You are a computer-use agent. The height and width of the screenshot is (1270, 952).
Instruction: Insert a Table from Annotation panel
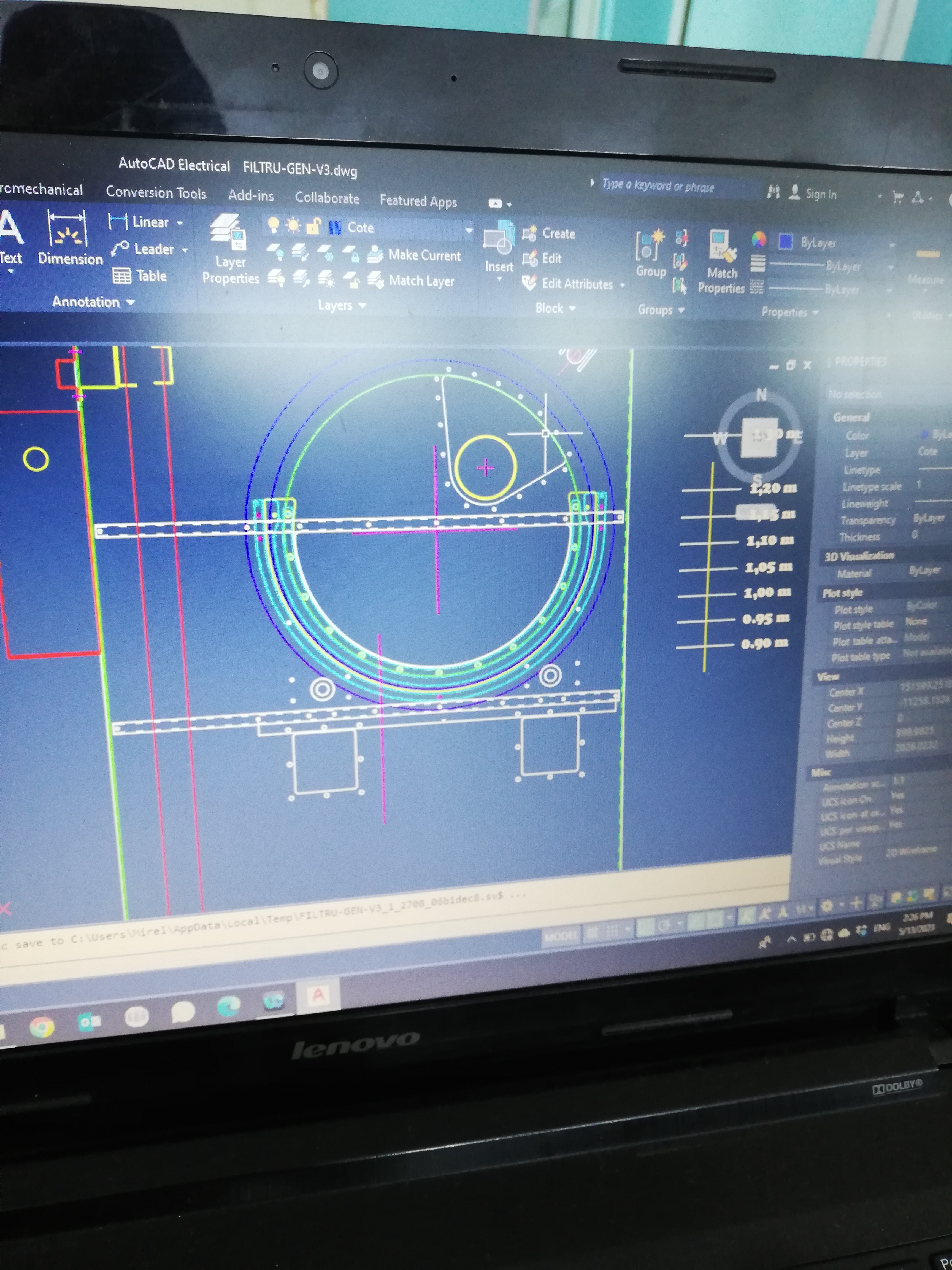click(139, 276)
